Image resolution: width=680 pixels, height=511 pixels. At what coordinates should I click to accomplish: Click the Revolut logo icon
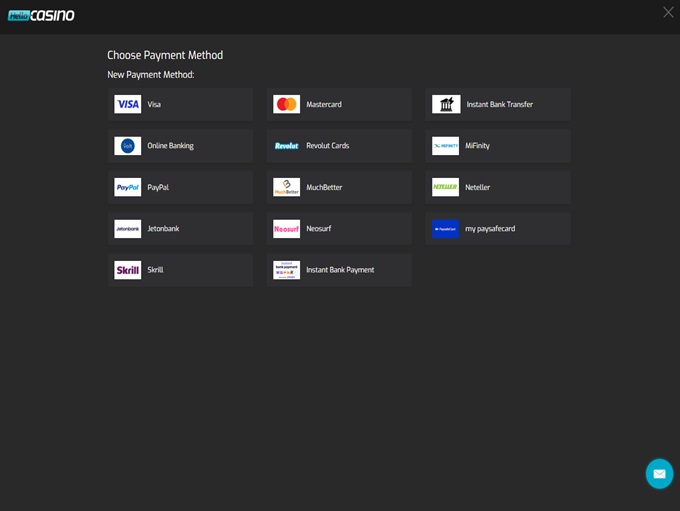click(286, 146)
